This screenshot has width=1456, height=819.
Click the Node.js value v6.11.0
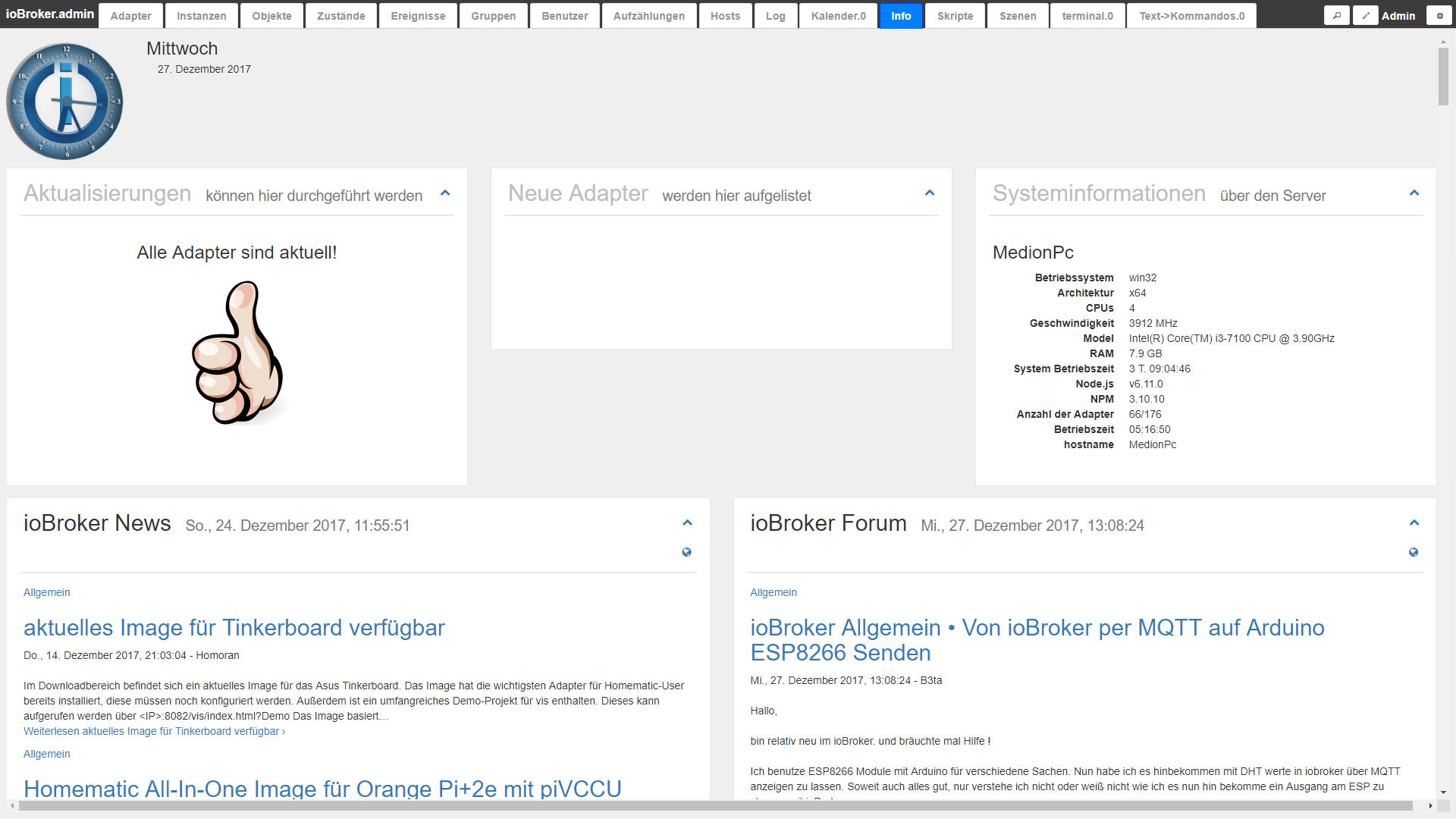pos(1146,384)
